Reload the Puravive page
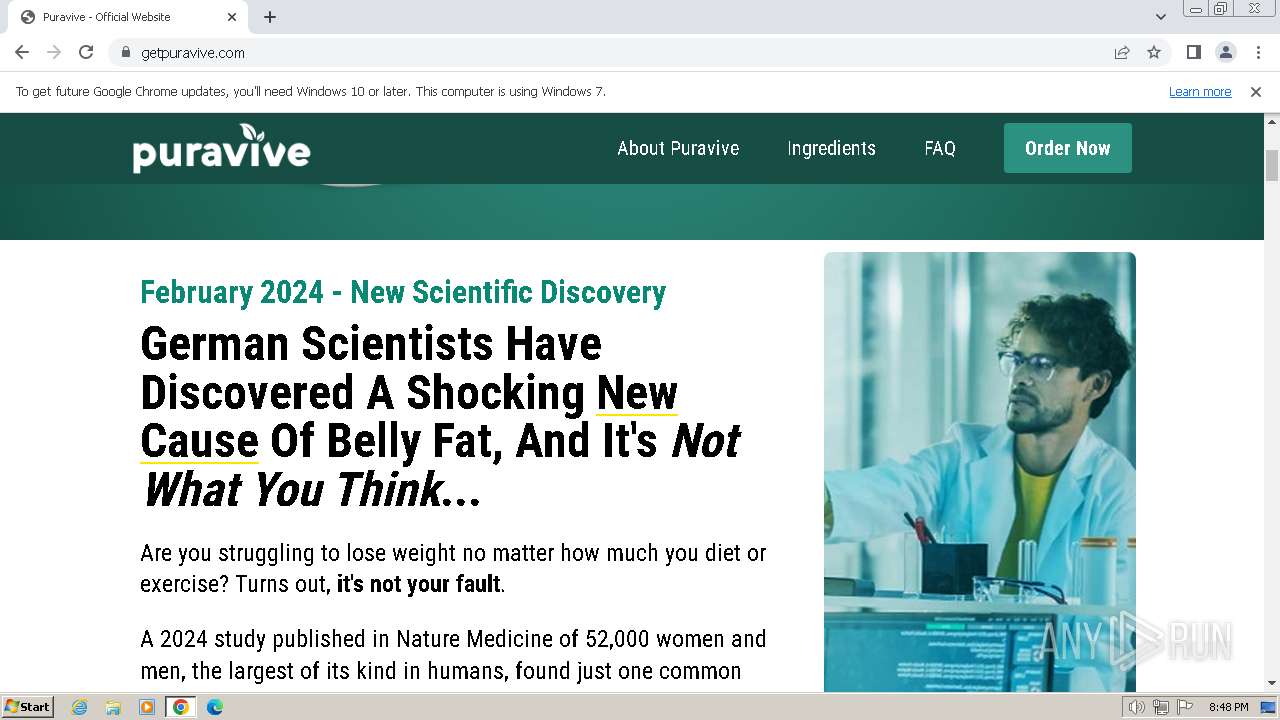This screenshot has width=1280, height=720. [86, 53]
